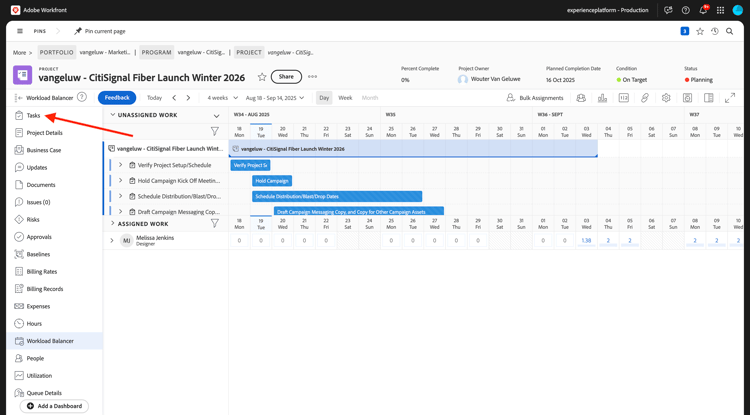Open the 1|2 icon in the toolbar
This screenshot has height=415, width=750.
pyautogui.click(x=624, y=98)
